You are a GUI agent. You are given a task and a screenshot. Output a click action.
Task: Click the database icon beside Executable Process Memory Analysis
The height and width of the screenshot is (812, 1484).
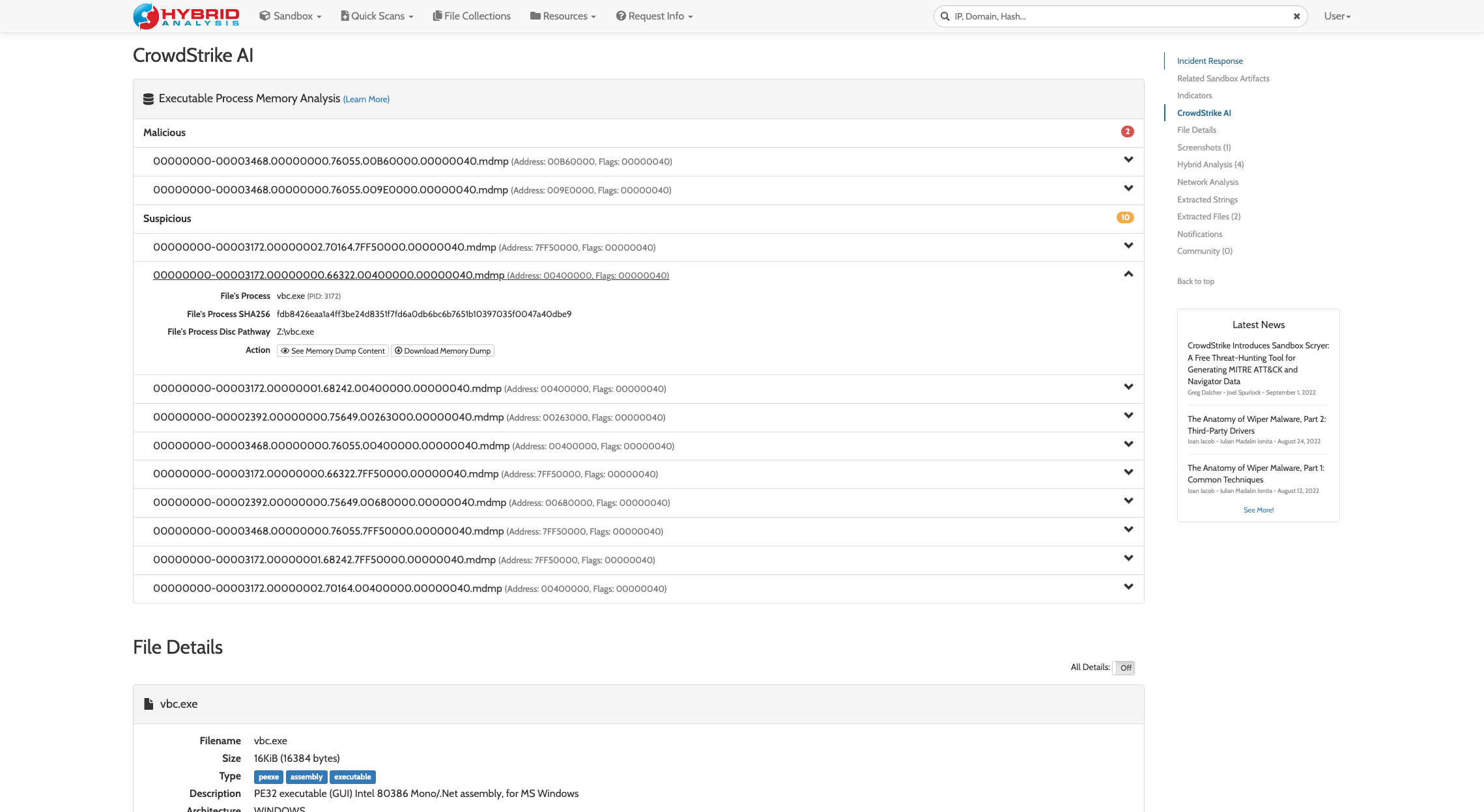[x=148, y=98]
